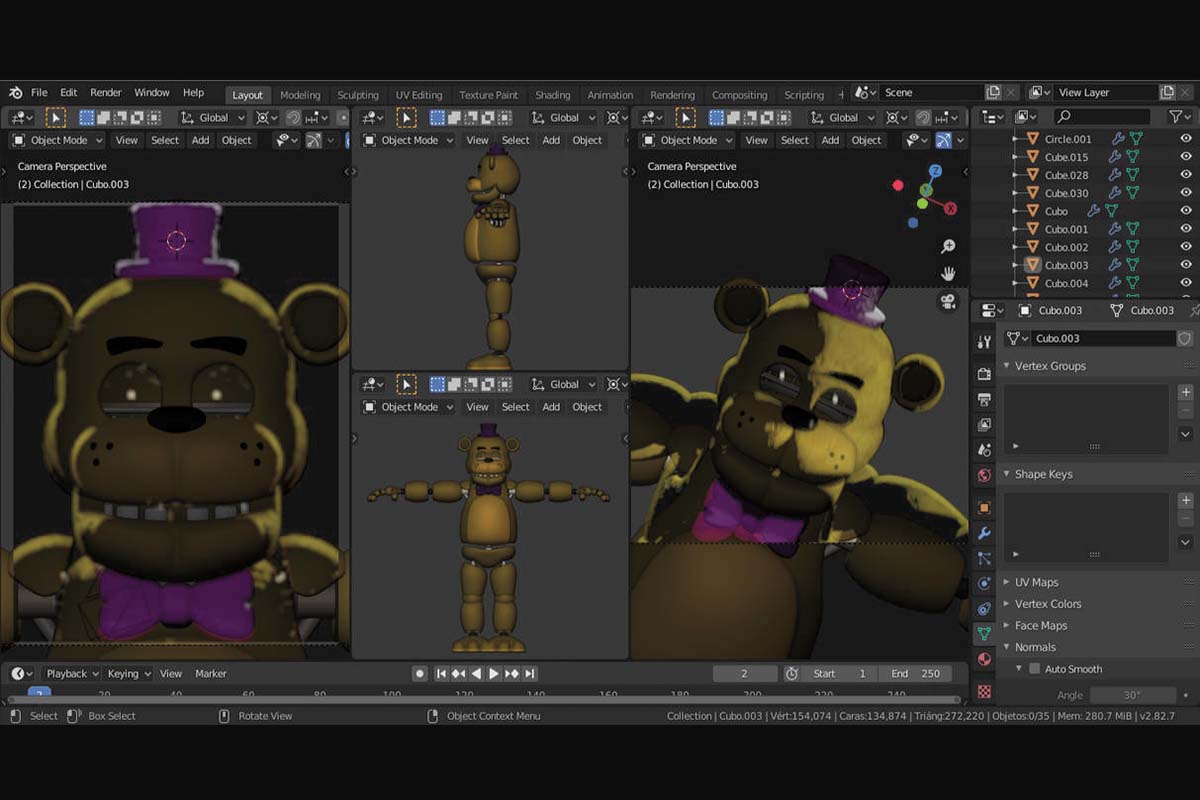
Task: Enable the Auto Smooth checkbox
Action: point(1034,669)
